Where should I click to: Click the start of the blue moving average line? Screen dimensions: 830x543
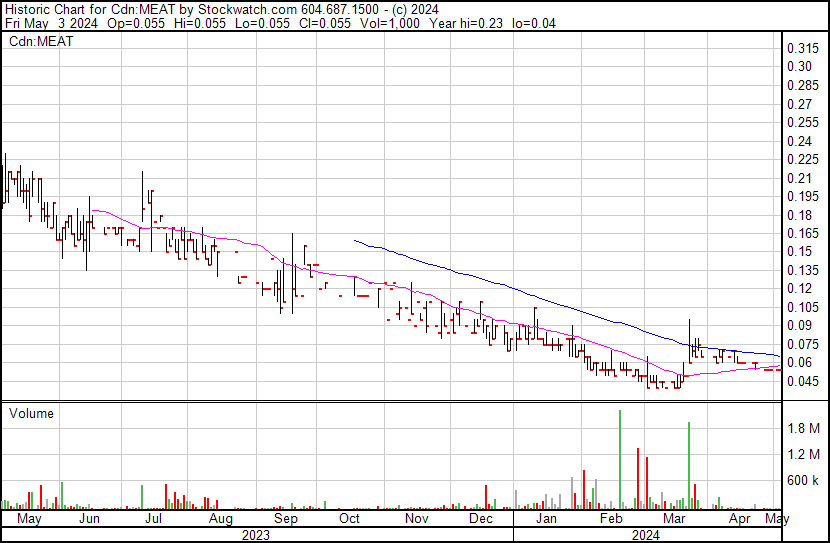355,241
